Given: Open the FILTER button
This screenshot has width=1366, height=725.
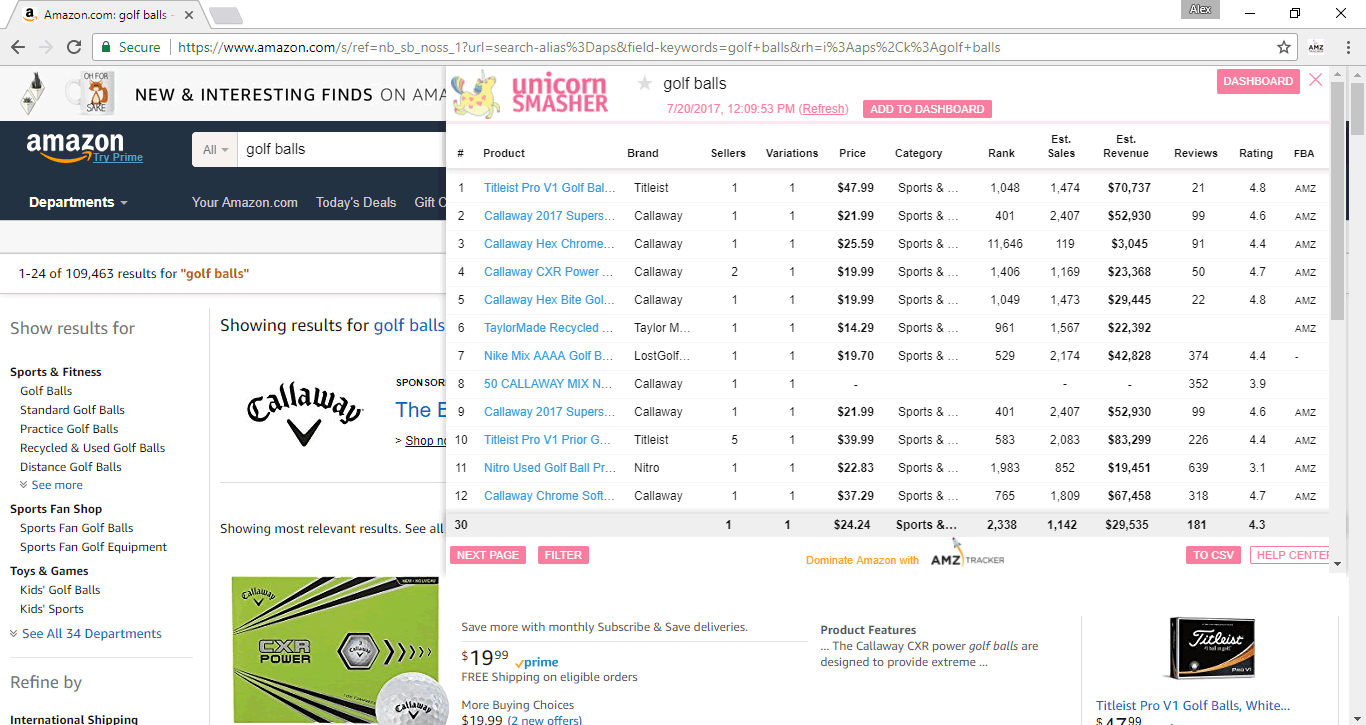Looking at the screenshot, I should (x=563, y=555).
